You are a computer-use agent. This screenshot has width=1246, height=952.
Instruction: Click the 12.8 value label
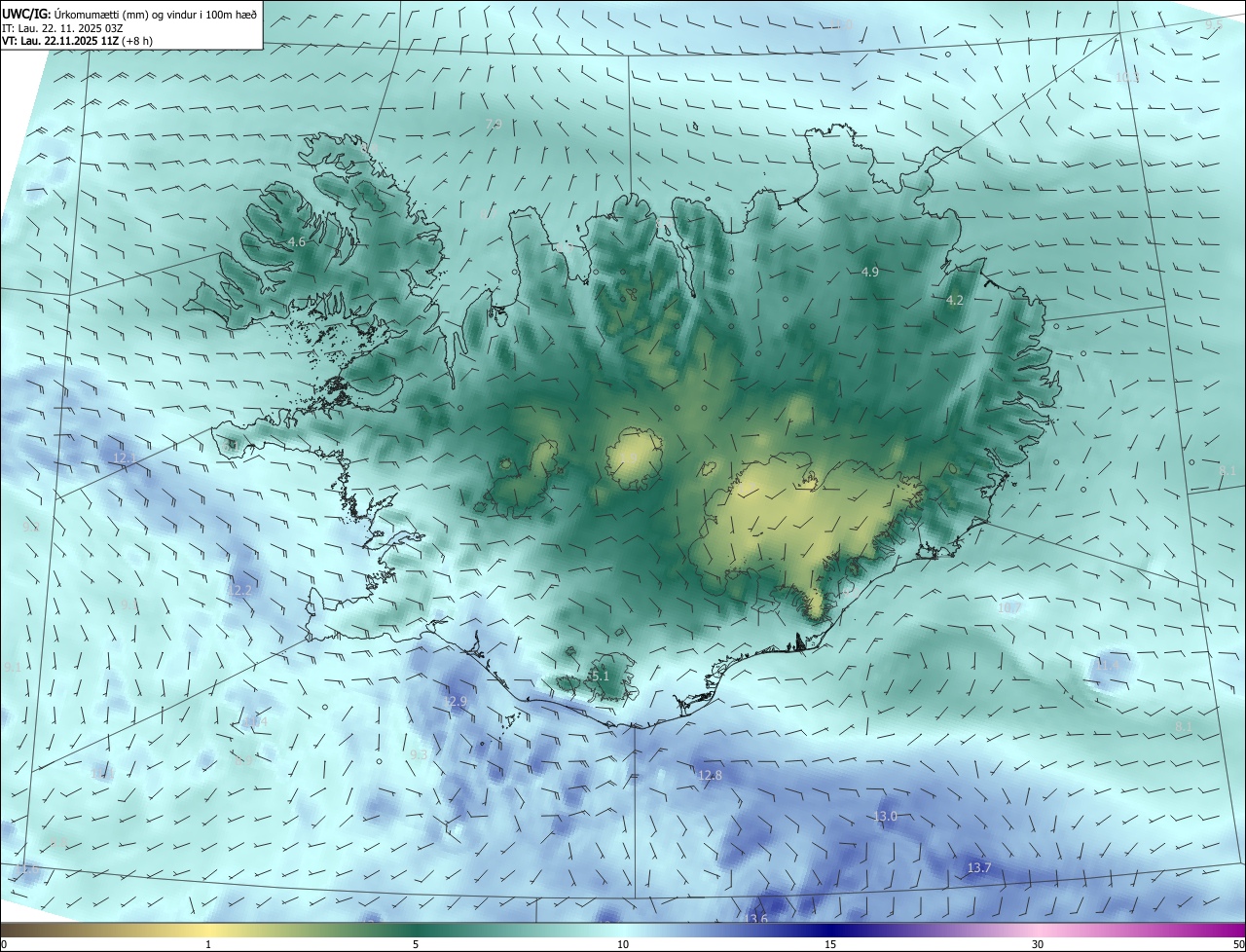711,776
